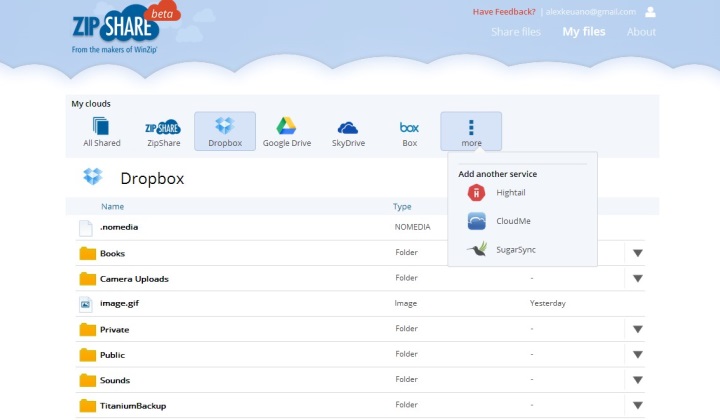Click the user account profile icon

(651, 12)
